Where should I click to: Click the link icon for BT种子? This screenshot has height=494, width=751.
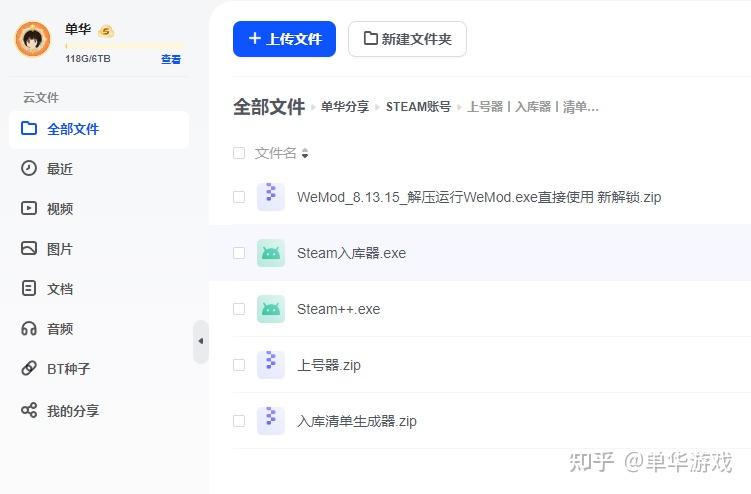pyautogui.click(x=29, y=368)
